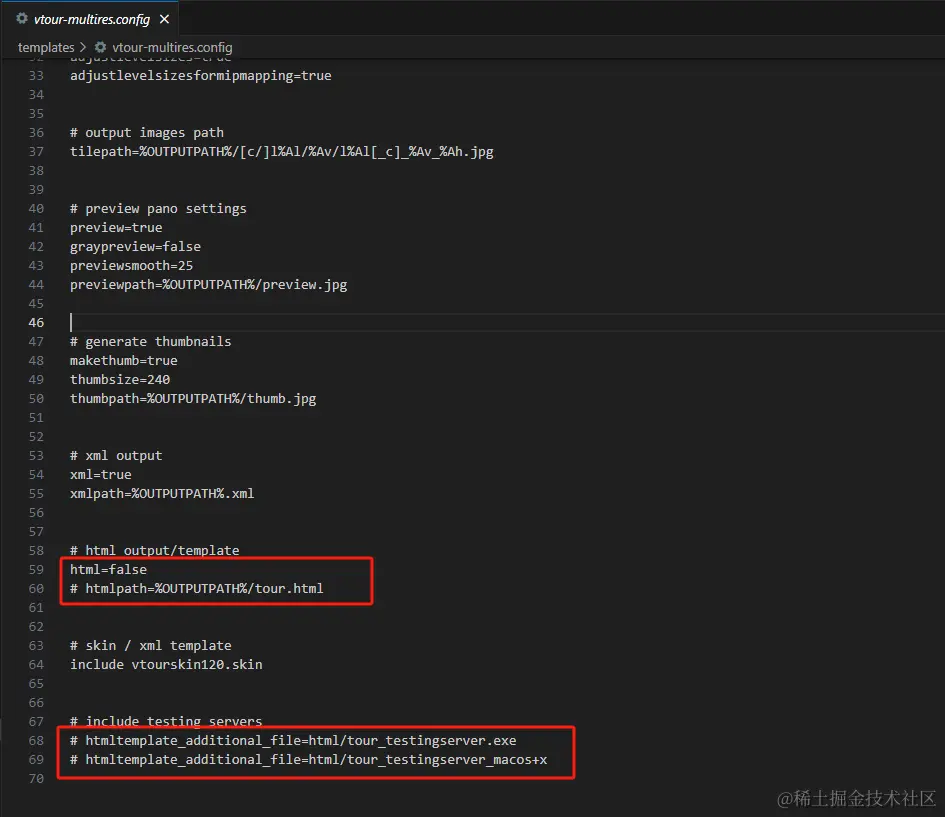Click the gear icon in the tab

[22, 19]
